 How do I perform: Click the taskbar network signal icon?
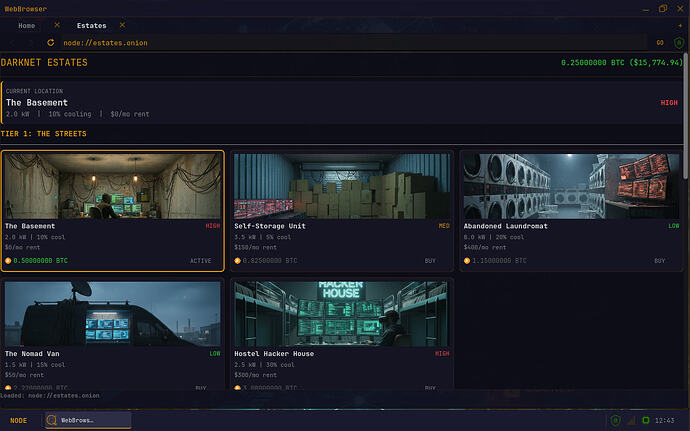(x=630, y=420)
